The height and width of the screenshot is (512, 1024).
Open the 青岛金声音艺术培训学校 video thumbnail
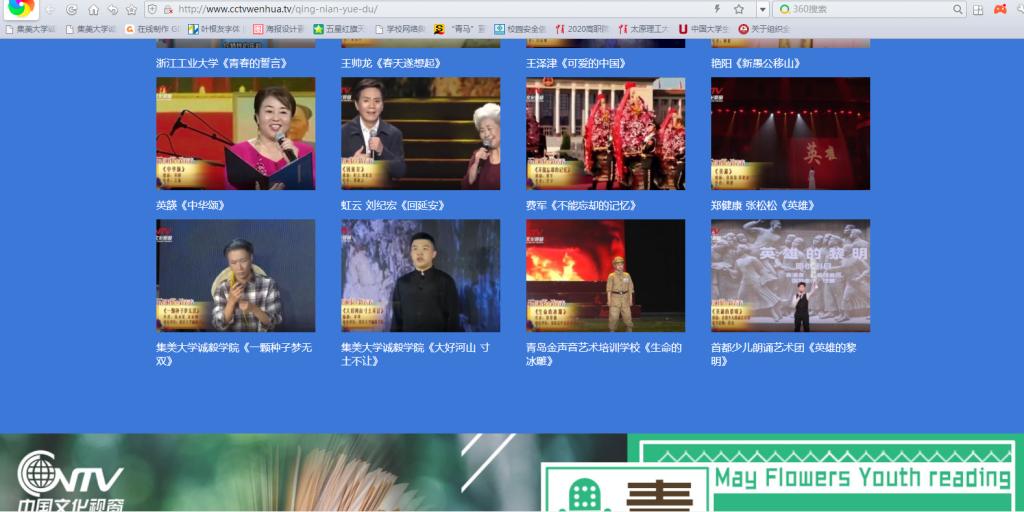[x=605, y=275]
